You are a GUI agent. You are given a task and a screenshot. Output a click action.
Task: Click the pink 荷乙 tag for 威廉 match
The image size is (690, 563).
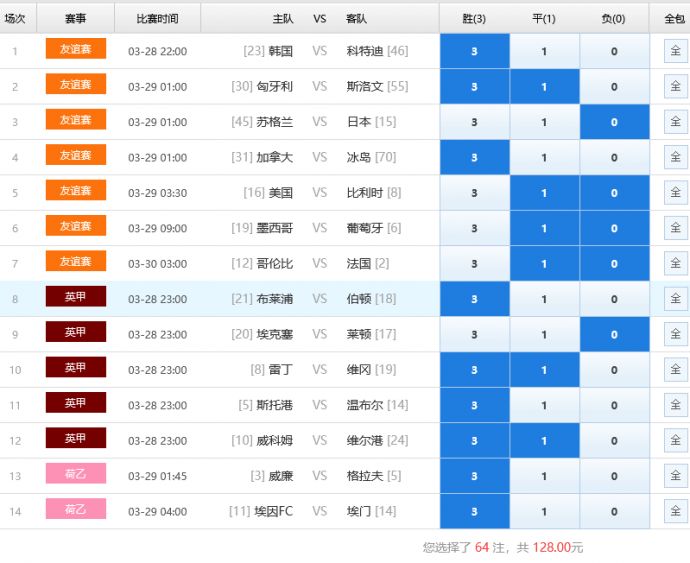pyautogui.click(x=76, y=474)
